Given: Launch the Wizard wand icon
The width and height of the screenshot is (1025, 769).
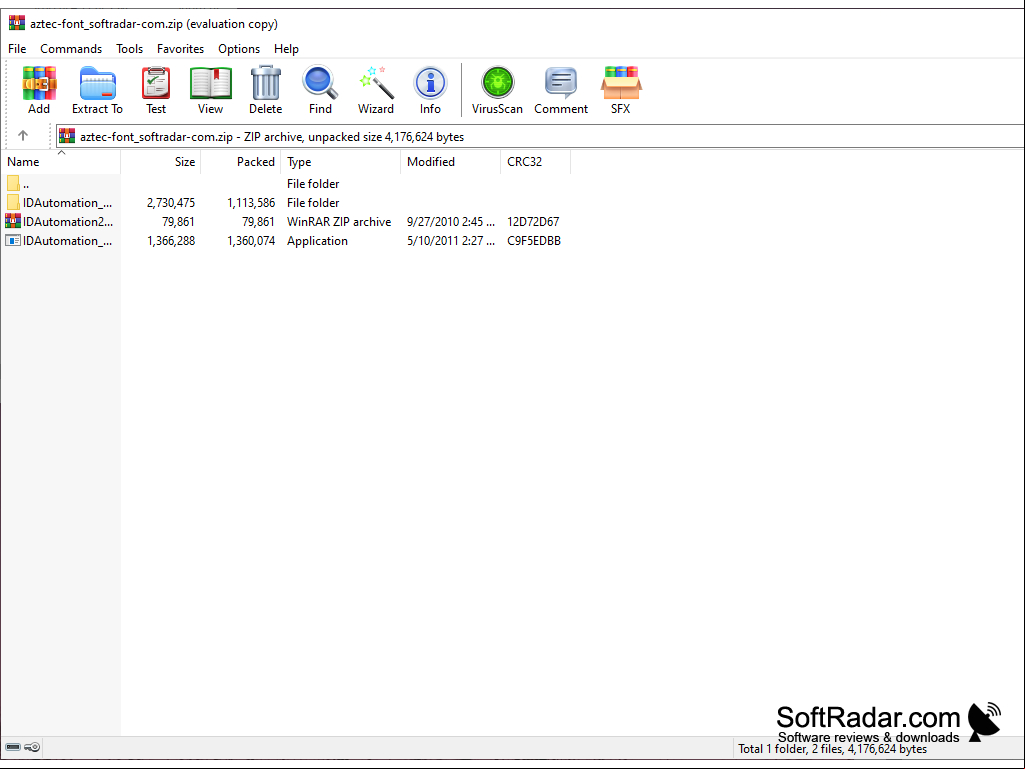Looking at the screenshot, I should pos(376,82).
